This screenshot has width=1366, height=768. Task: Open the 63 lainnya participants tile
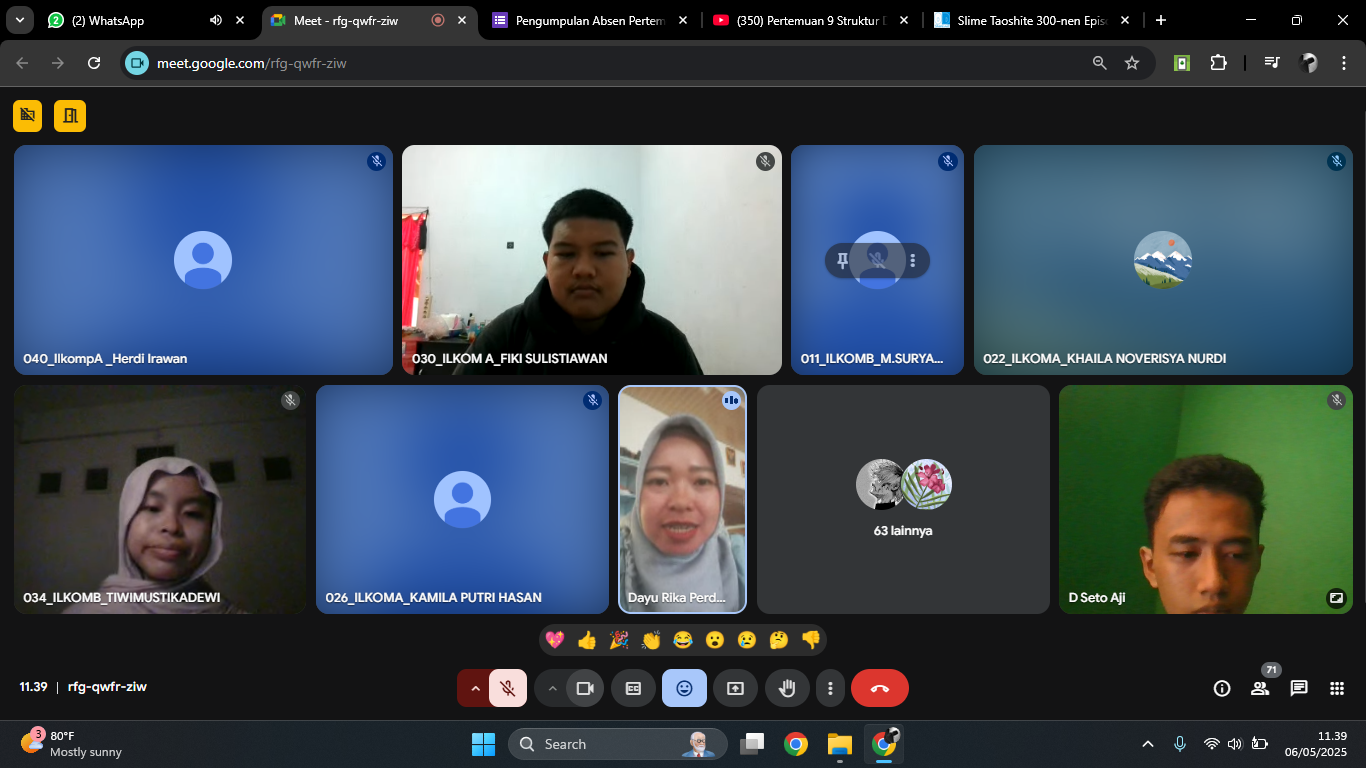coord(903,499)
